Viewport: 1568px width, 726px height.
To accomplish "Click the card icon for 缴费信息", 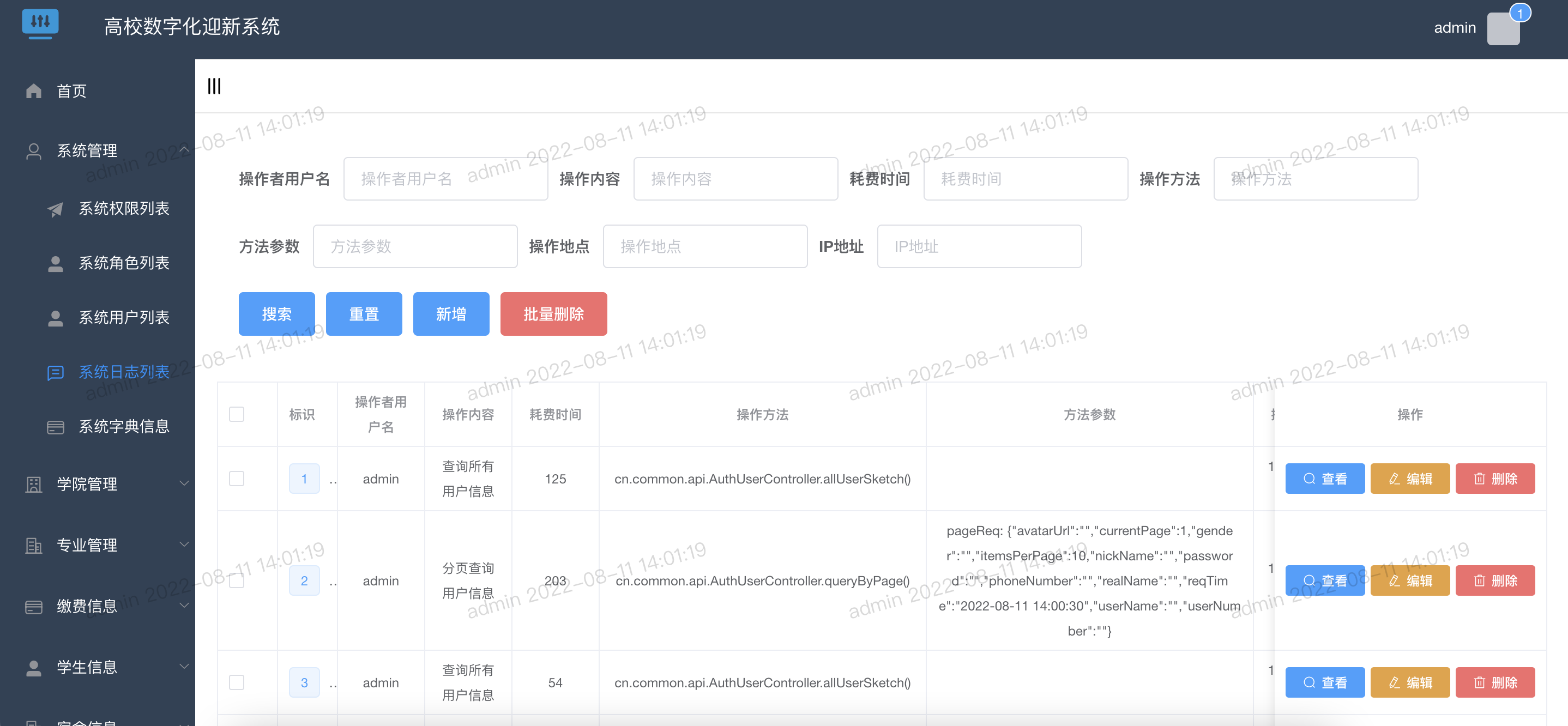I will pos(34,606).
